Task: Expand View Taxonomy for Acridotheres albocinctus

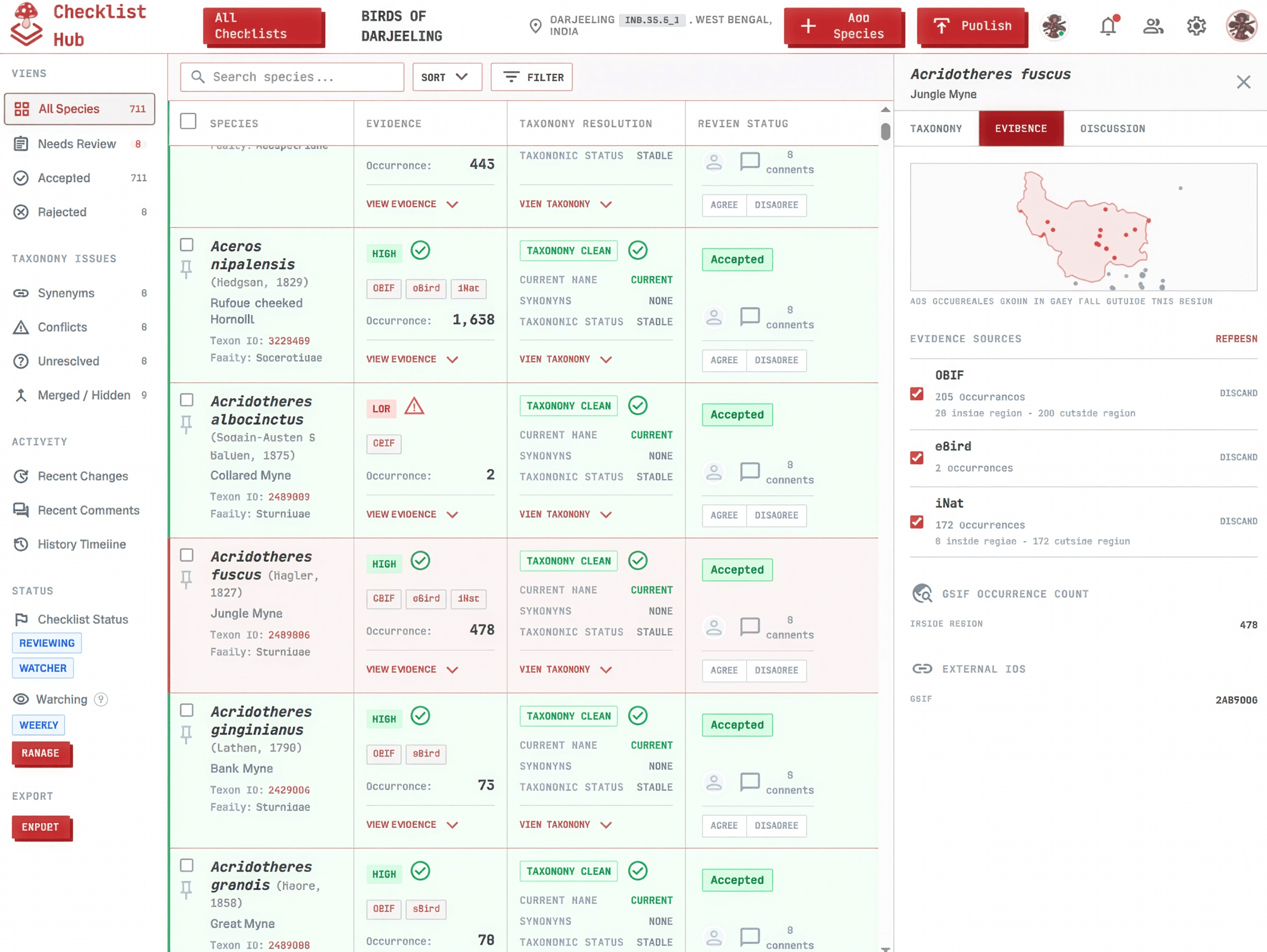Action: coord(566,515)
